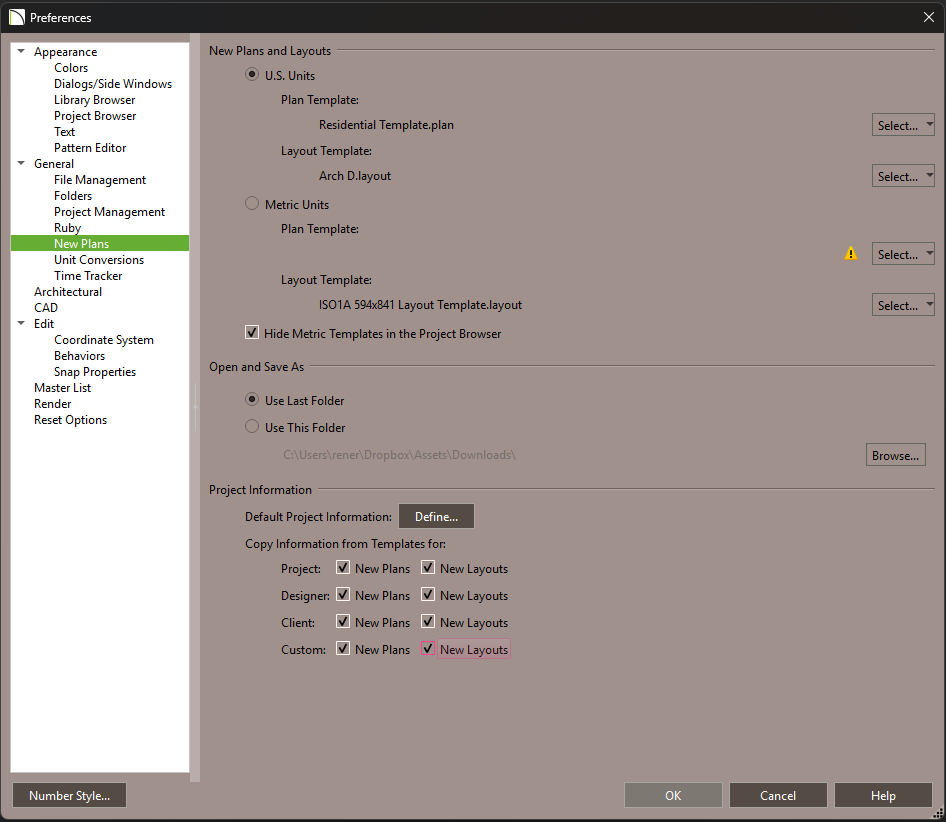Click Define... for Default Project Information
This screenshot has width=946, height=822.
[436, 516]
